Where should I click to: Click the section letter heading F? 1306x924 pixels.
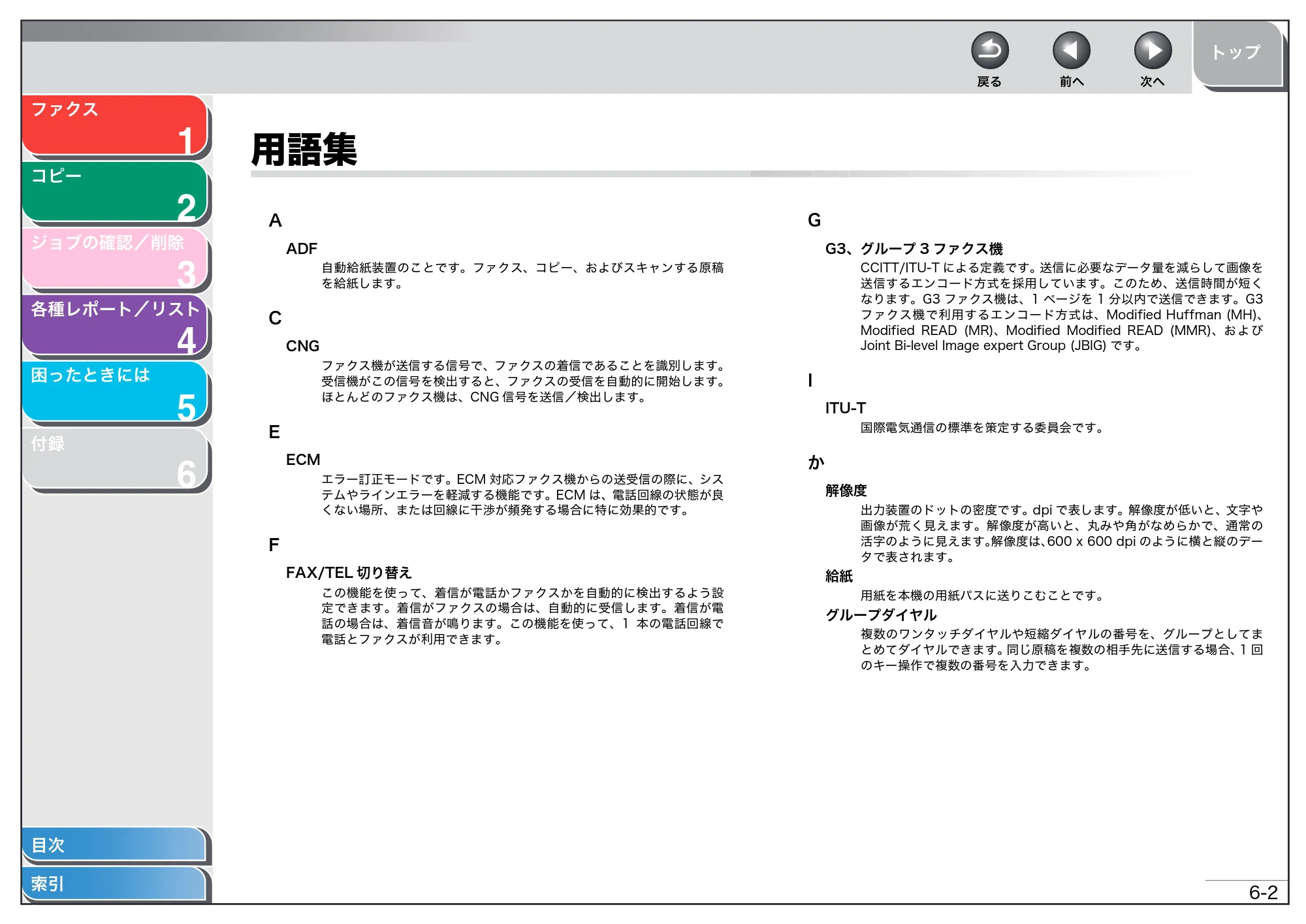coord(274,545)
